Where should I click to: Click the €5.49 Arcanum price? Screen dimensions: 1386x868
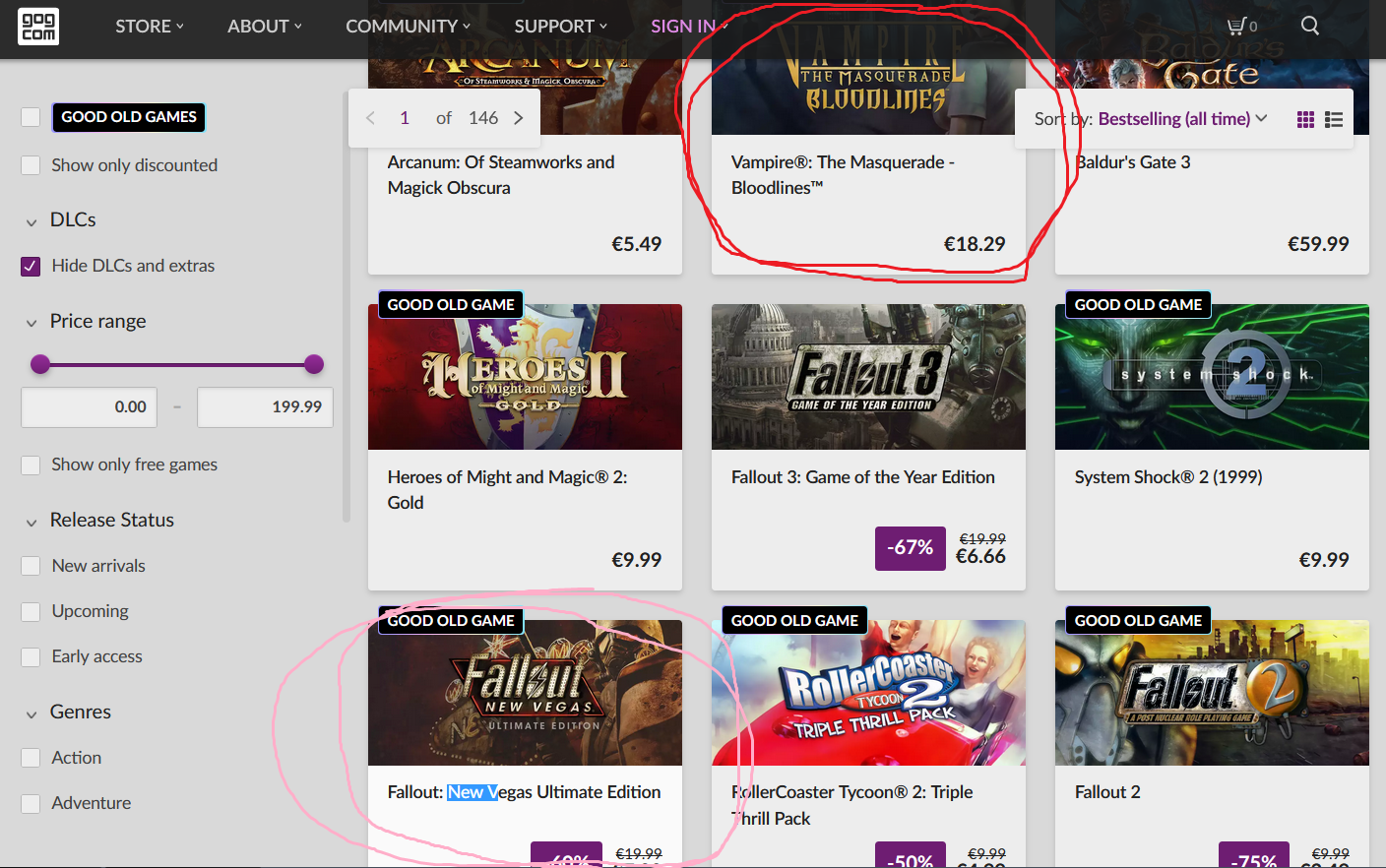pyautogui.click(x=637, y=244)
